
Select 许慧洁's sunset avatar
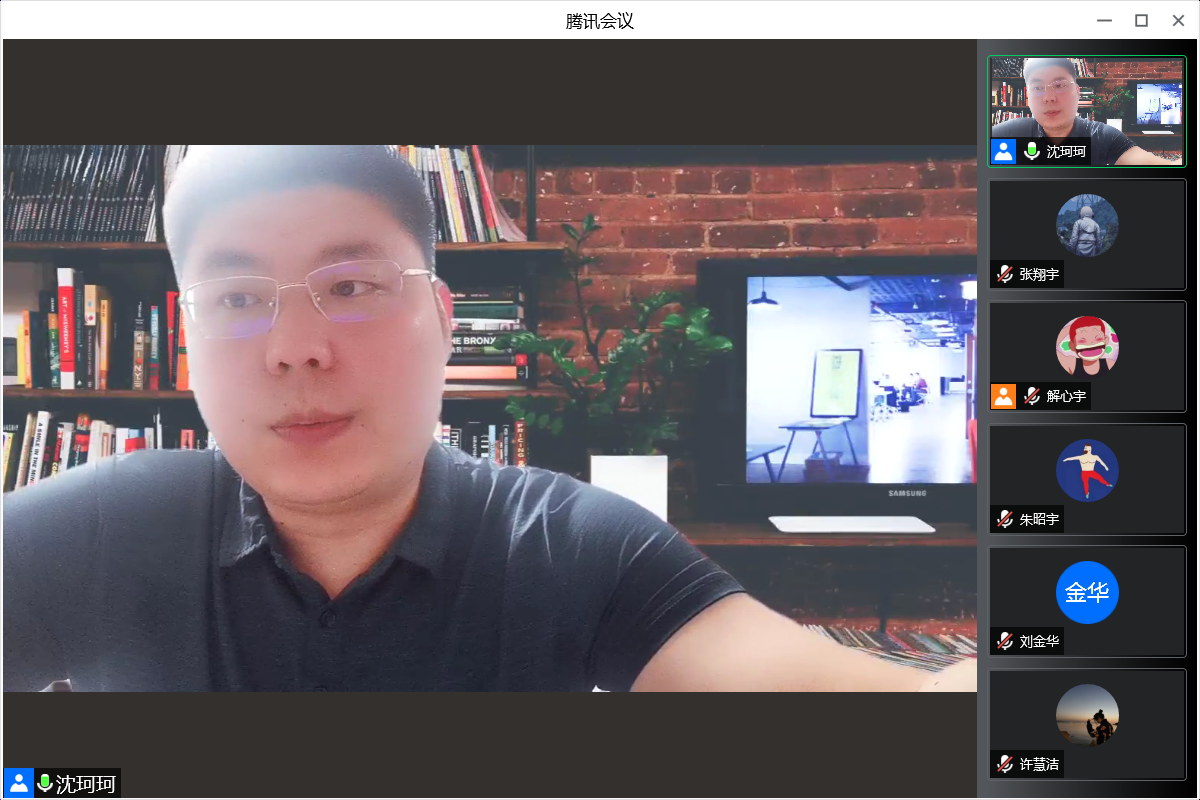pos(1087,715)
